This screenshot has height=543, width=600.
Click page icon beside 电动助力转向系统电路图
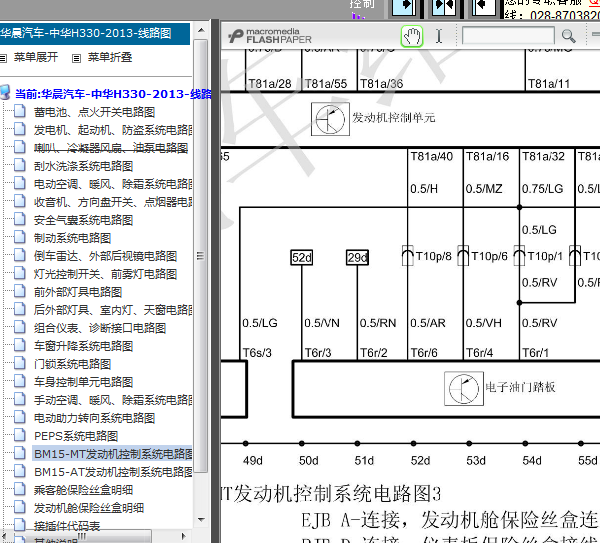pyautogui.click(x=20, y=417)
